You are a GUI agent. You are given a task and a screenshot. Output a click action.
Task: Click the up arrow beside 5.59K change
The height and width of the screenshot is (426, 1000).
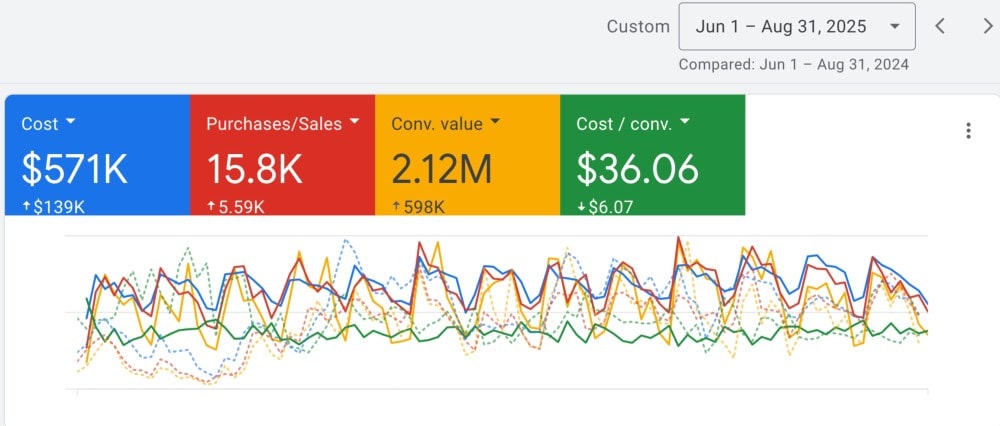tap(211, 206)
